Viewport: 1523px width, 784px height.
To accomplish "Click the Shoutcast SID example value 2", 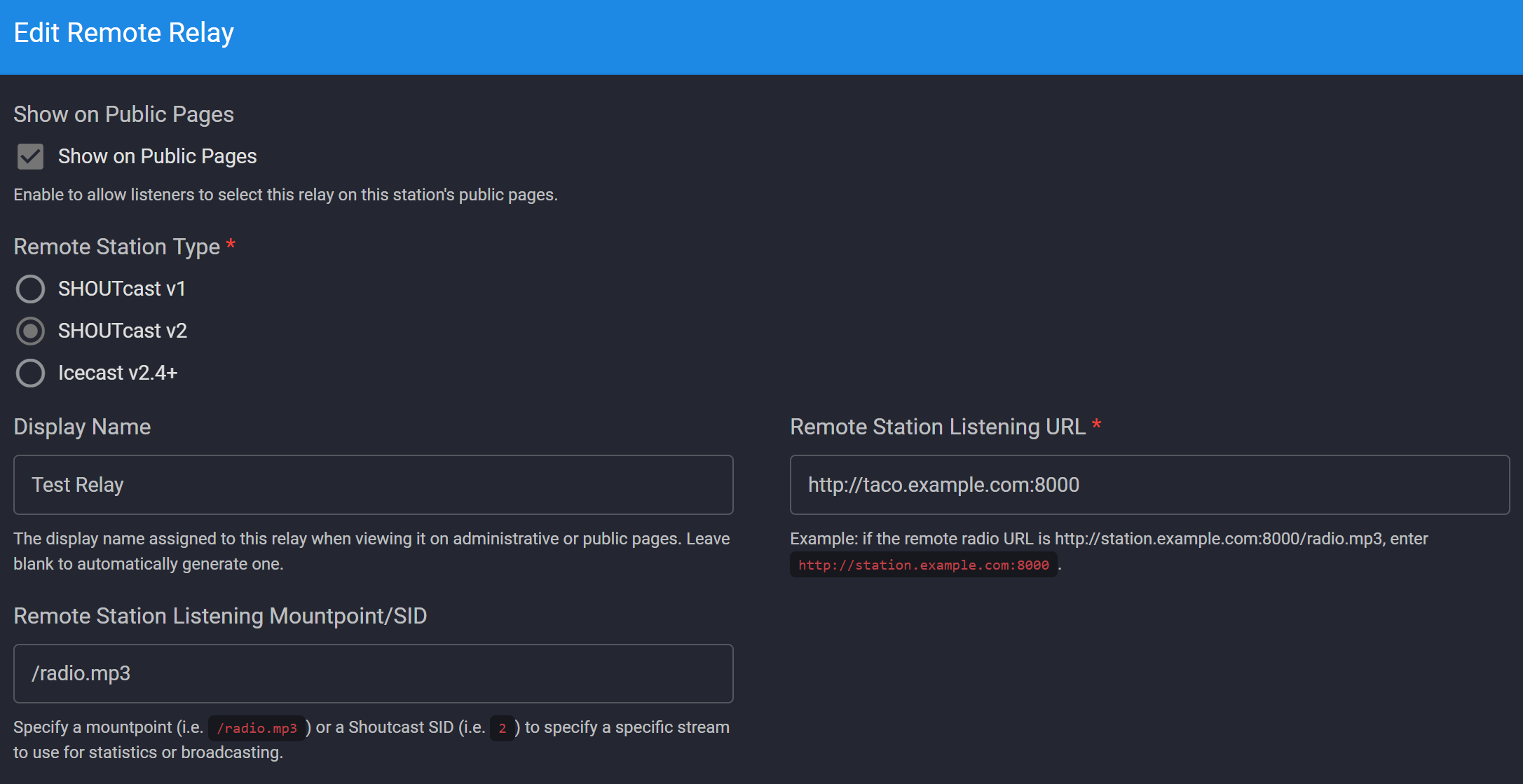I will (502, 728).
